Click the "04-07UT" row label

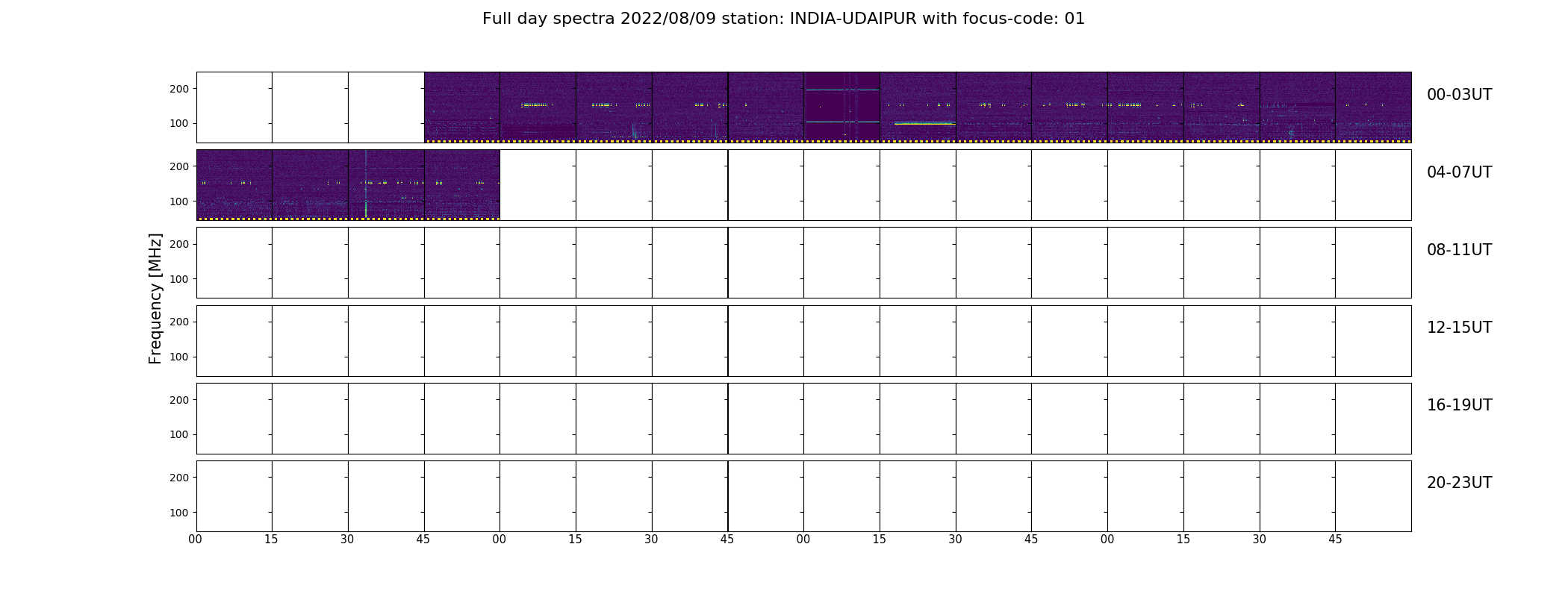tap(1459, 172)
